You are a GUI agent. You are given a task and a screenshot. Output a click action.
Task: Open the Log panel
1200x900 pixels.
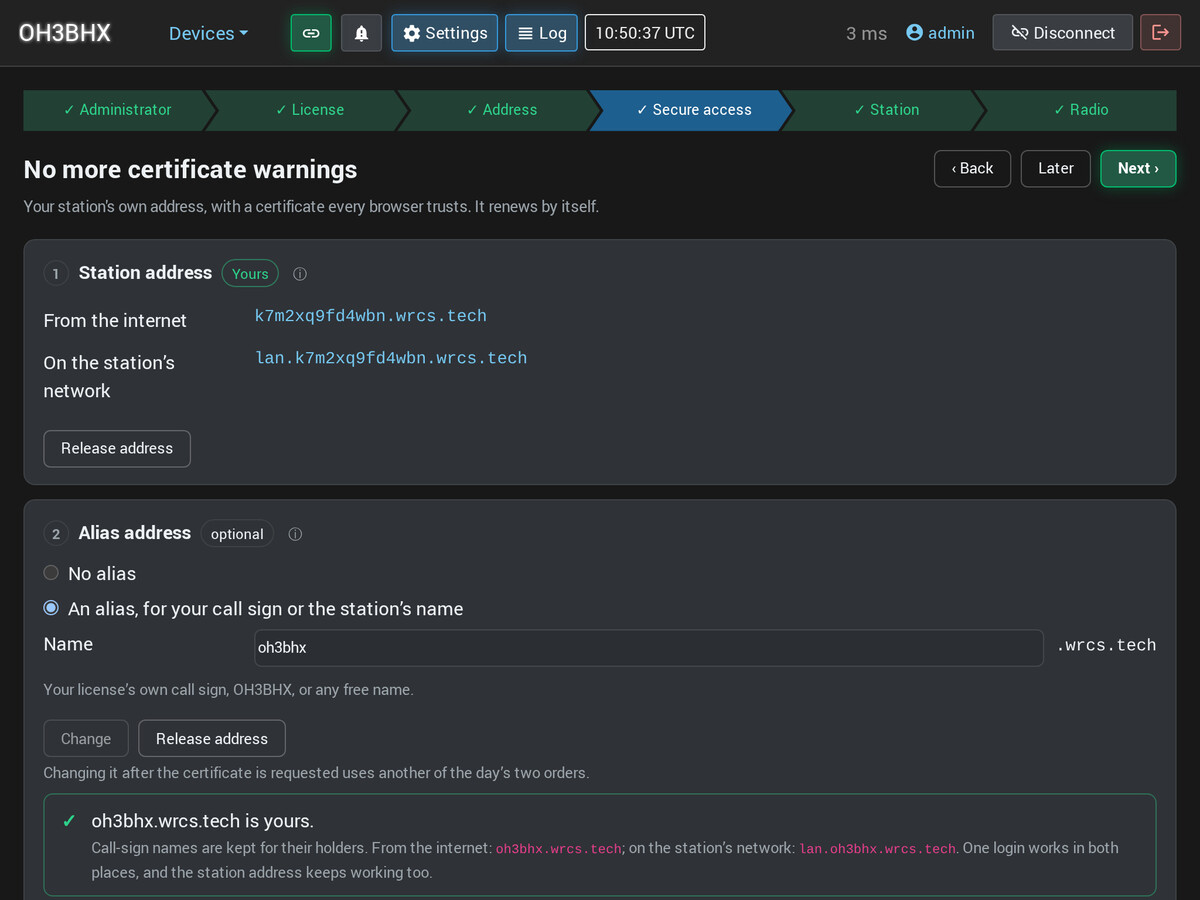coord(541,33)
